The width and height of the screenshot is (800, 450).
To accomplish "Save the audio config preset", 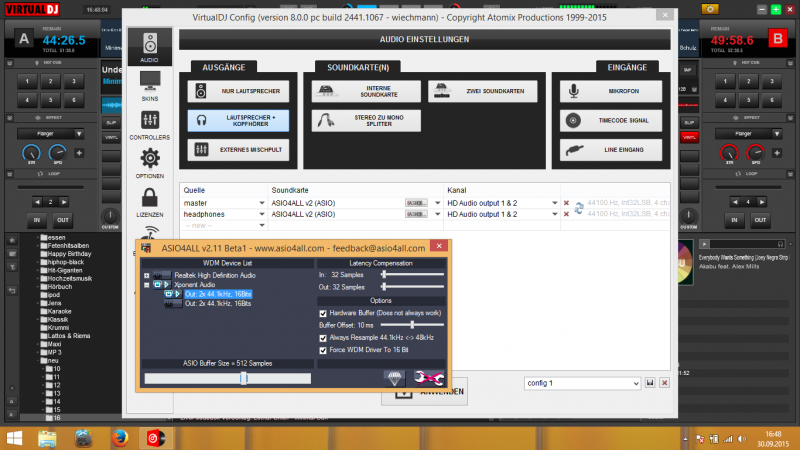I will click(650, 383).
